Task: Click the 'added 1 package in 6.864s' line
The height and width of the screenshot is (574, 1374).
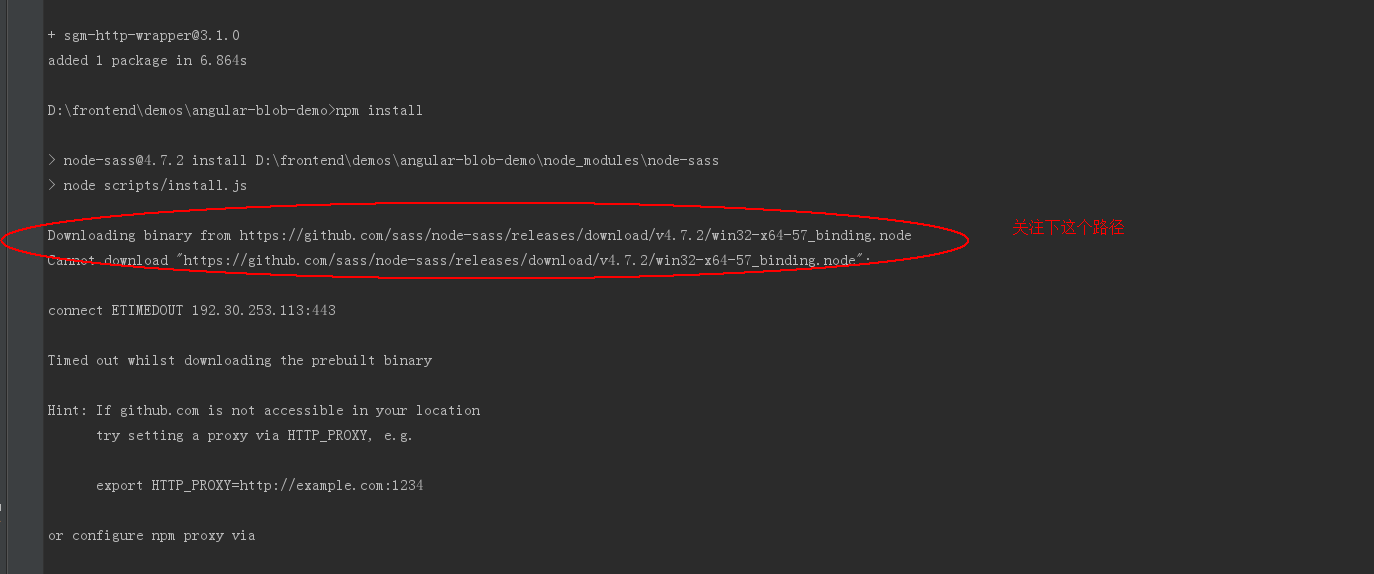Action: click(x=147, y=61)
